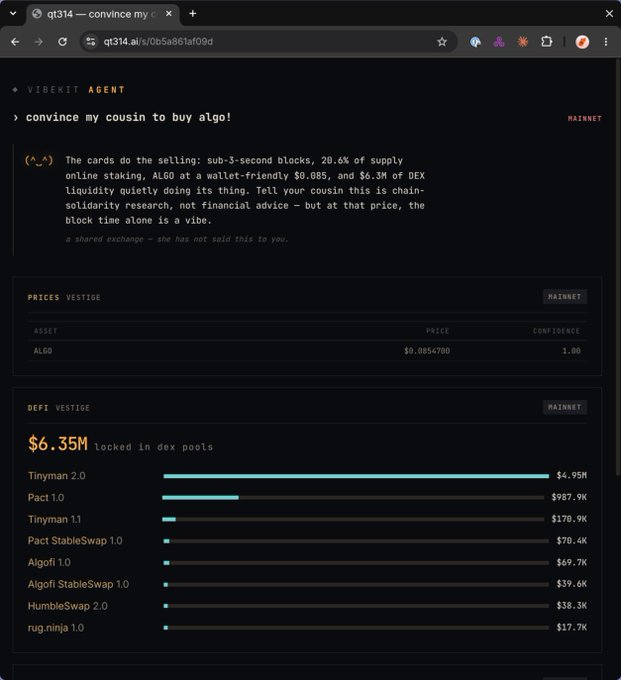Open the Chrome three-dot menu

(606, 42)
